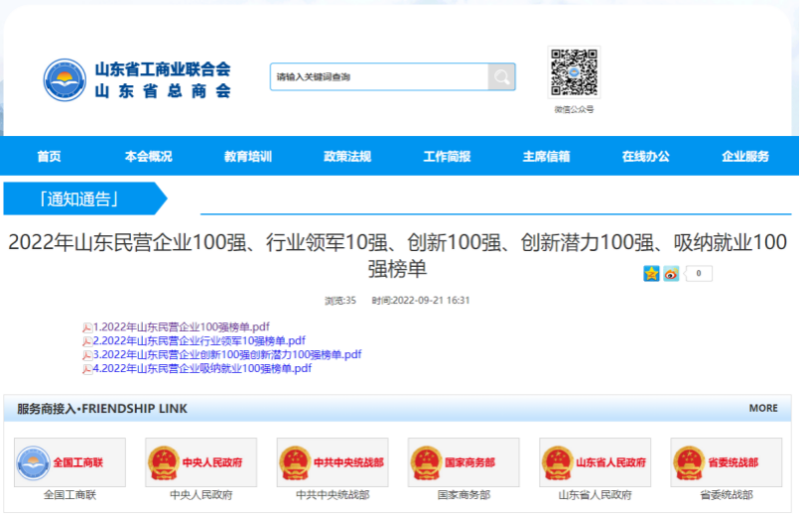Open the 国家商务部 emblem banner
Image resolution: width=800 pixels, height=515 pixels.
pyautogui.click(x=464, y=462)
